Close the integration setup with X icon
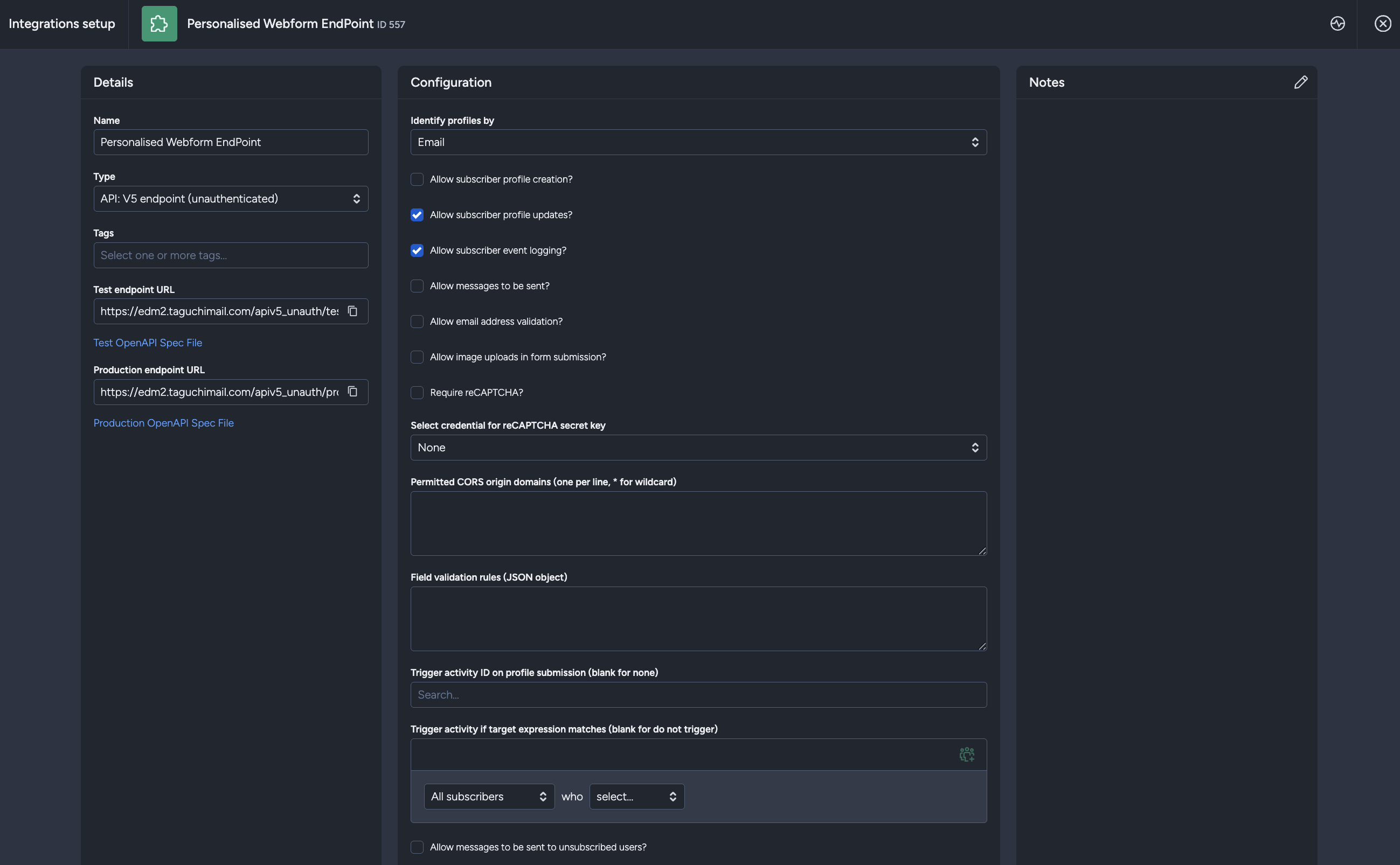Viewport: 1400px width, 865px height. pyautogui.click(x=1382, y=24)
